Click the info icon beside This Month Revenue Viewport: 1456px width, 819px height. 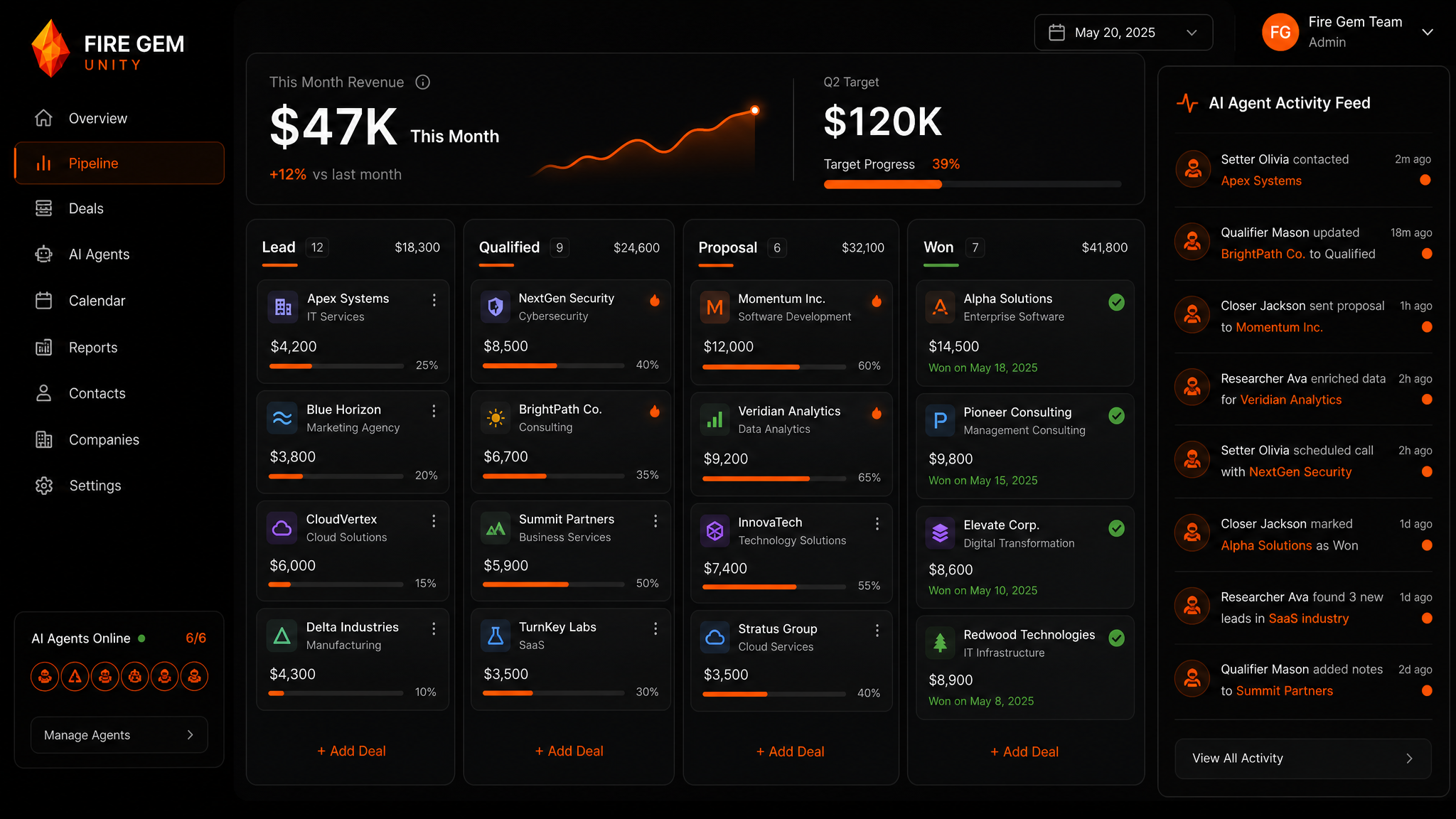[423, 82]
